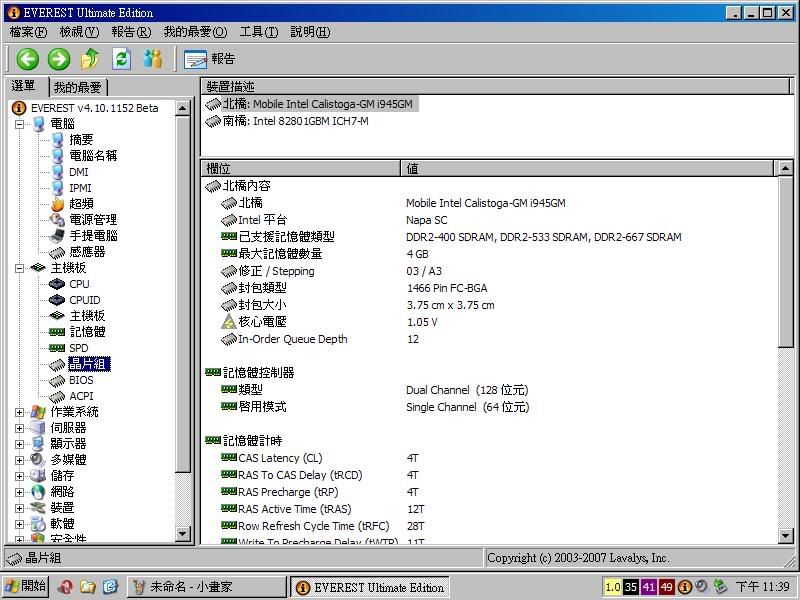Collapse the 主機板 tree node
Image resolution: width=800 pixels, height=600 pixels.
pos(19,268)
